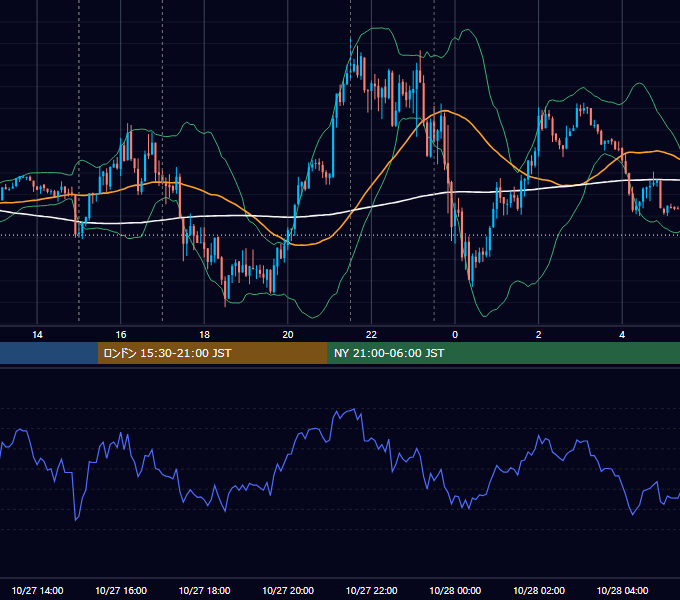Click the 18 hour axis label
680x600 pixels.
(x=204, y=335)
